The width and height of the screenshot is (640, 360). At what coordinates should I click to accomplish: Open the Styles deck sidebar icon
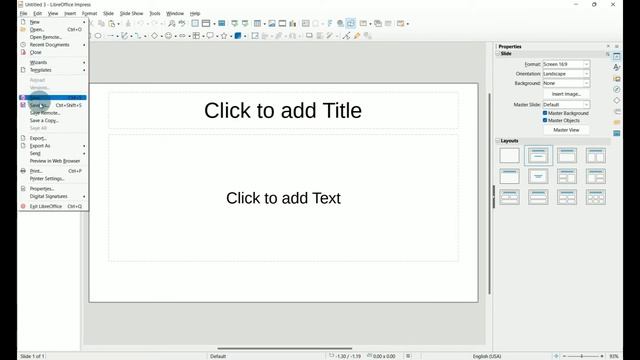(617, 67)
